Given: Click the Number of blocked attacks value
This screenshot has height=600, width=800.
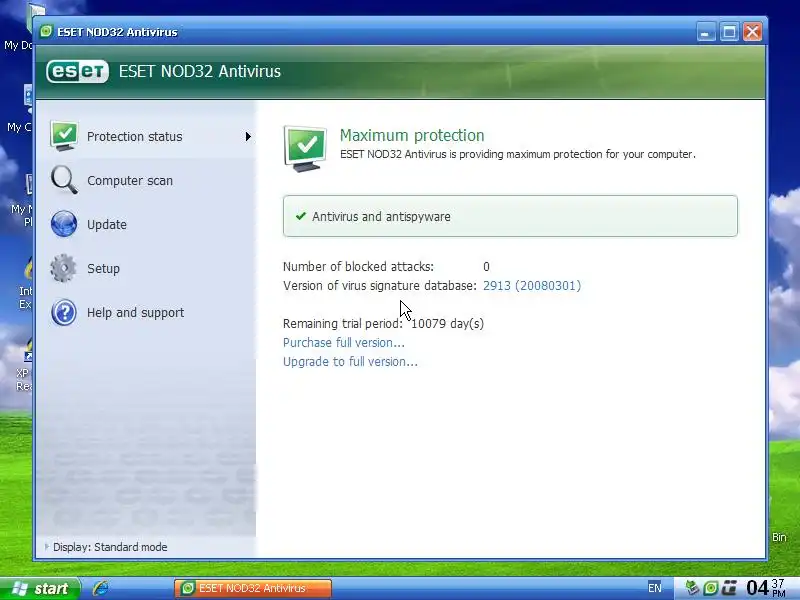Looking at the screenshot, I should 486,266.
